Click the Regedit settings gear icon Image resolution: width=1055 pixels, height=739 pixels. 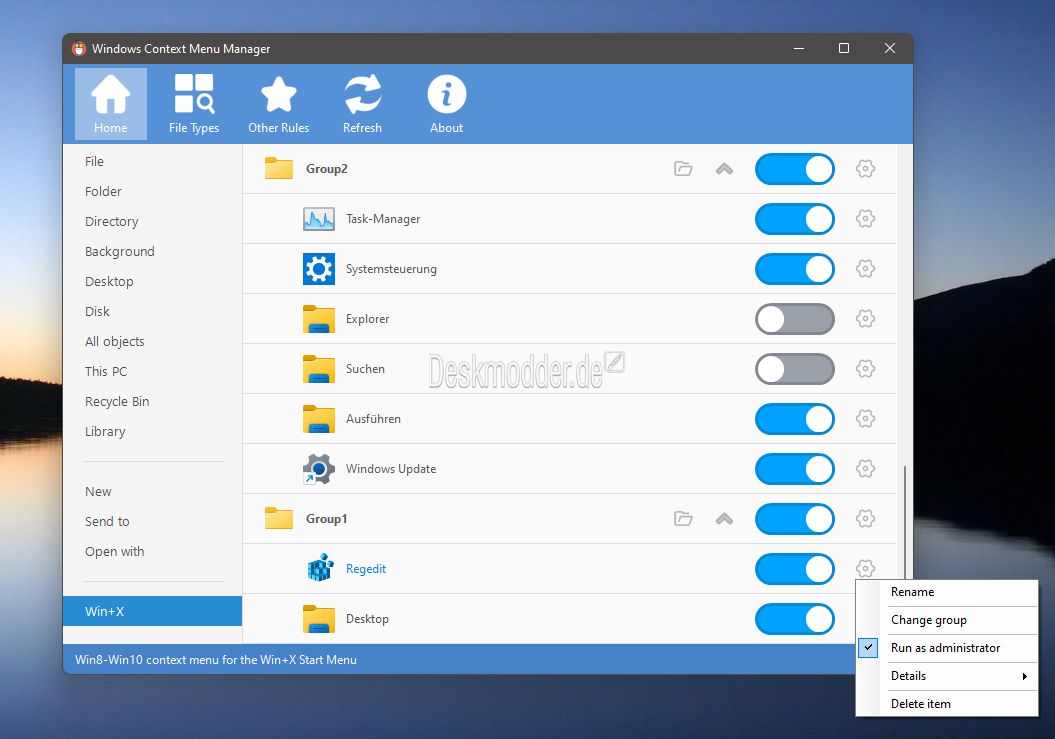point(865,568)
